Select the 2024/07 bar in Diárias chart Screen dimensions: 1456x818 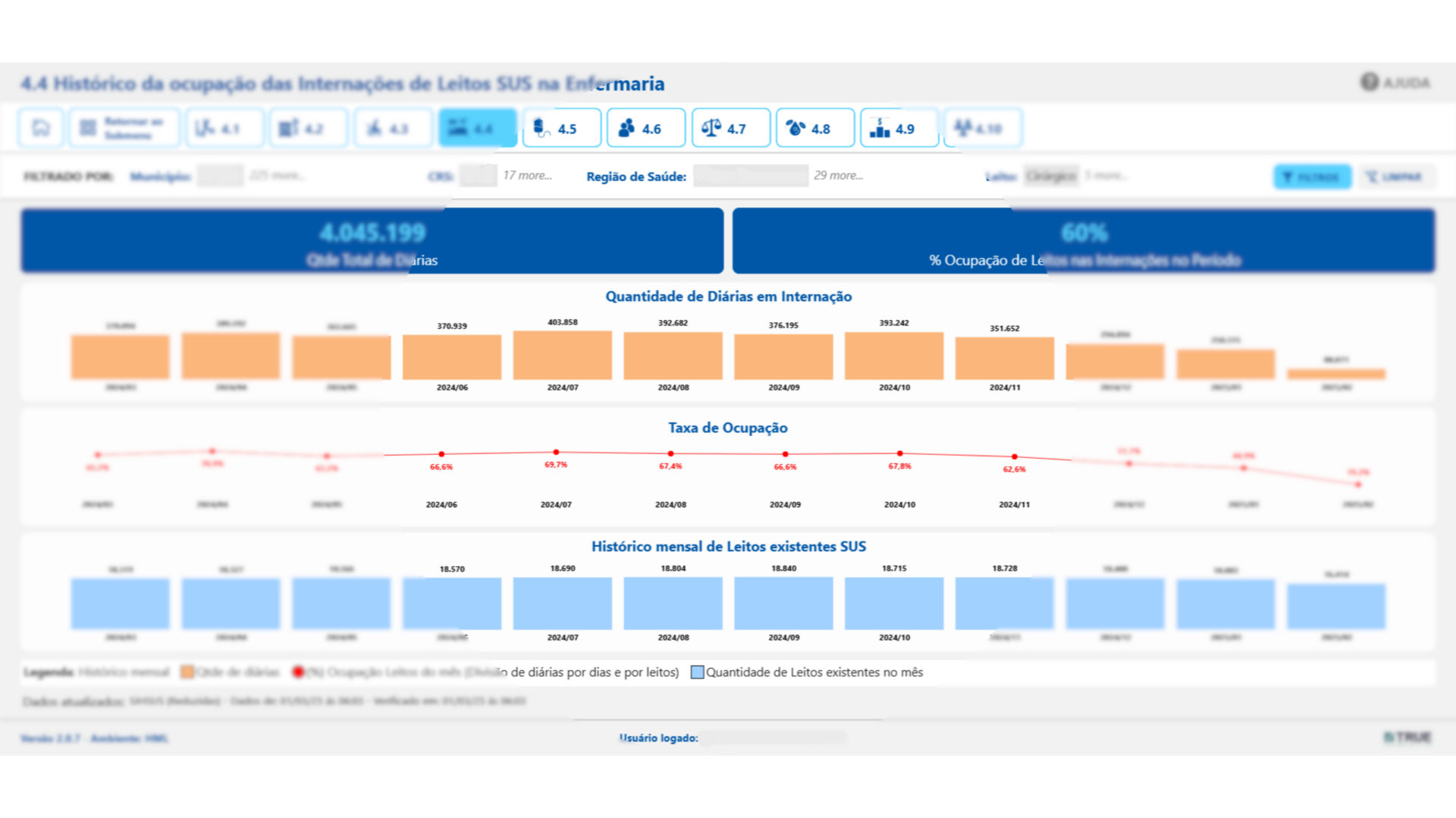click(x=562, y=355)
